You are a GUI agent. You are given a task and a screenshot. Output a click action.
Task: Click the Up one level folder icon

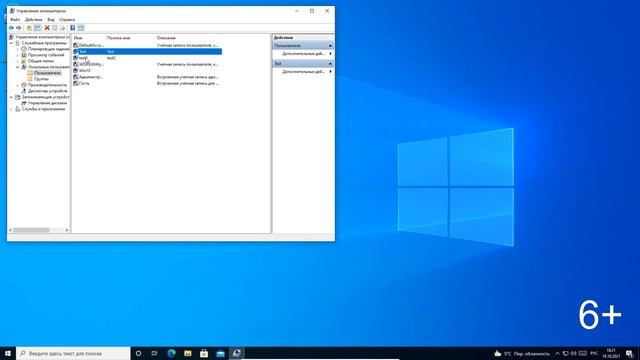point(29,28)
